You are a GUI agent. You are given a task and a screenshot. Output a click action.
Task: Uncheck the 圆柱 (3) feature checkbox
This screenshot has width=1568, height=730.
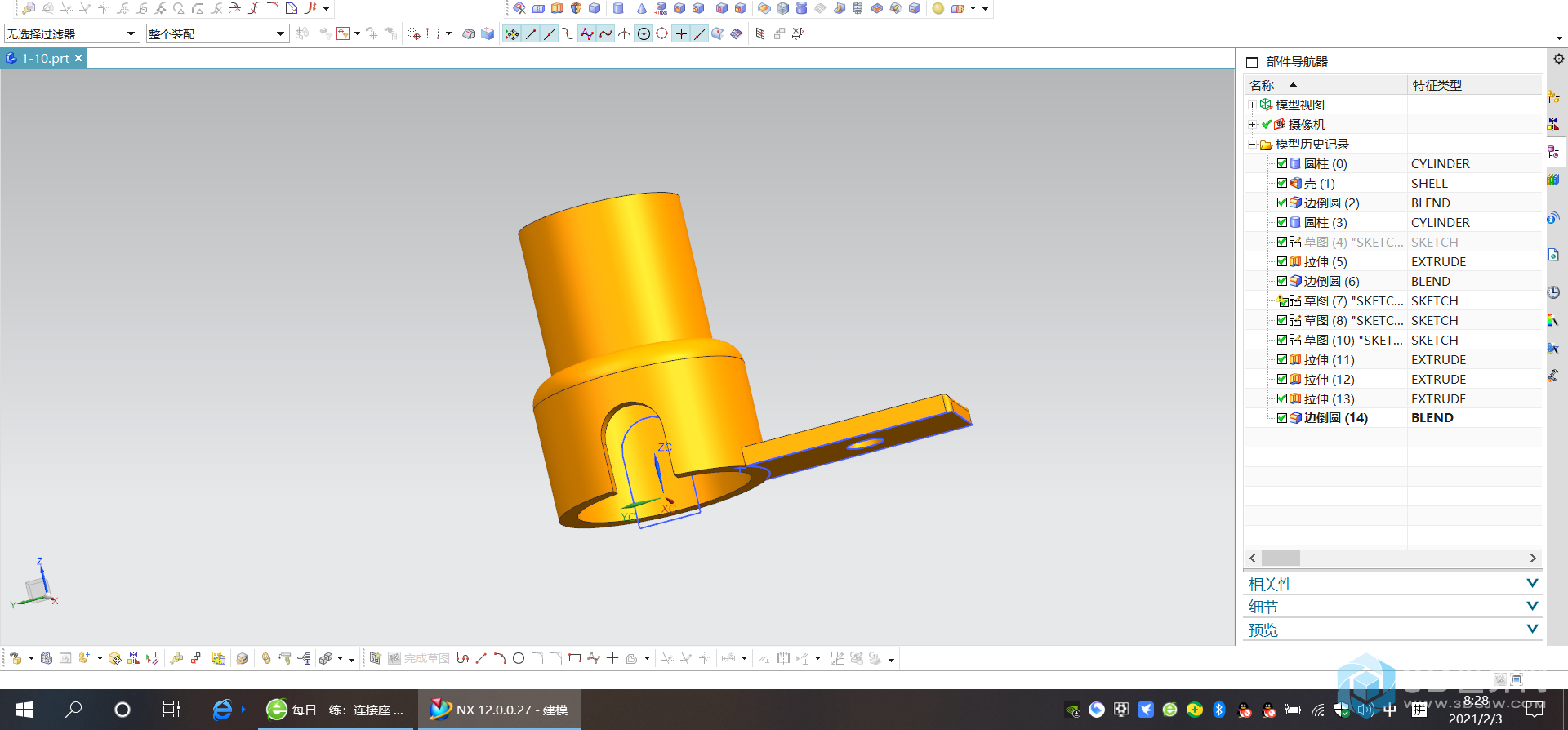click(1282, 222)
